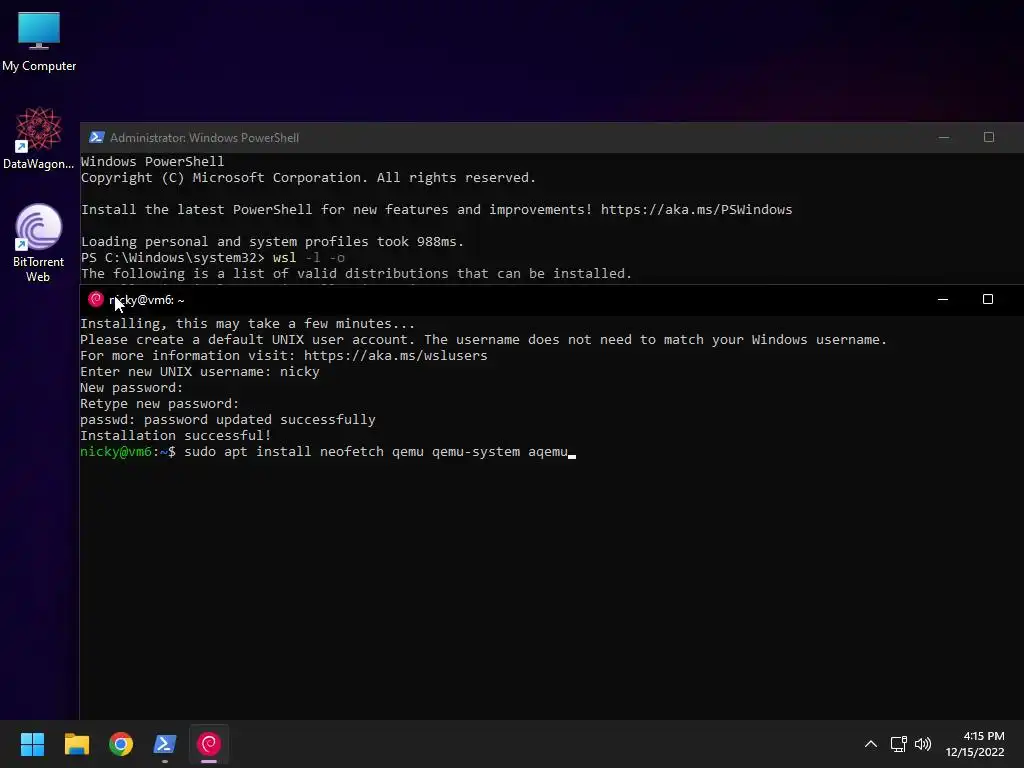Minimize the nicky@vm6 terminal window
This screenshot has width=1024, height=768.
pos(942,299)
